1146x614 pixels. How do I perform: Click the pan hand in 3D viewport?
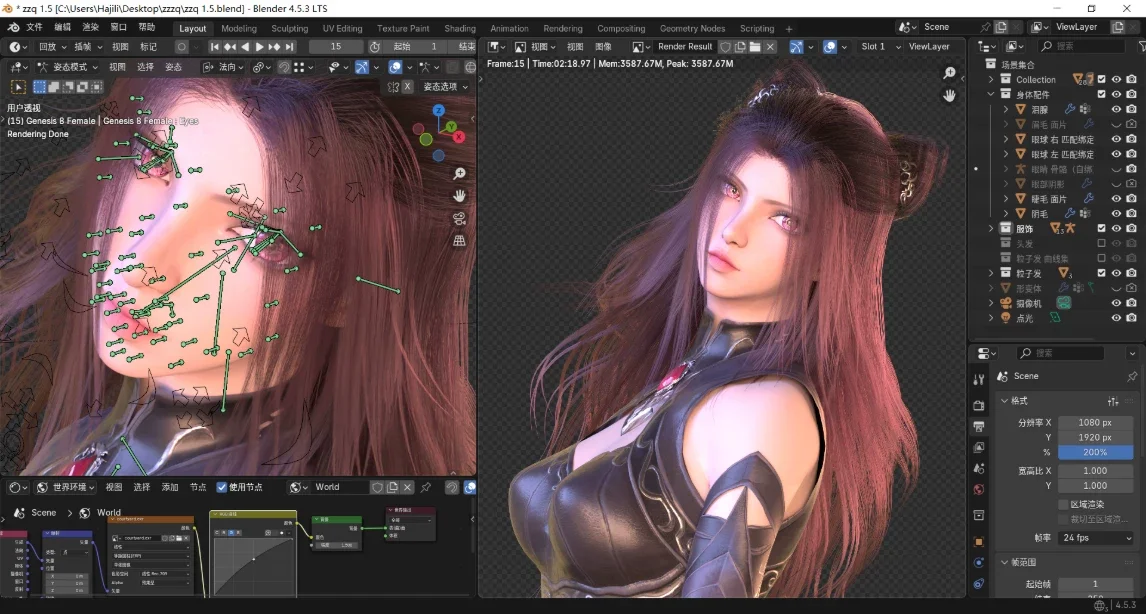tap(459, 195)
